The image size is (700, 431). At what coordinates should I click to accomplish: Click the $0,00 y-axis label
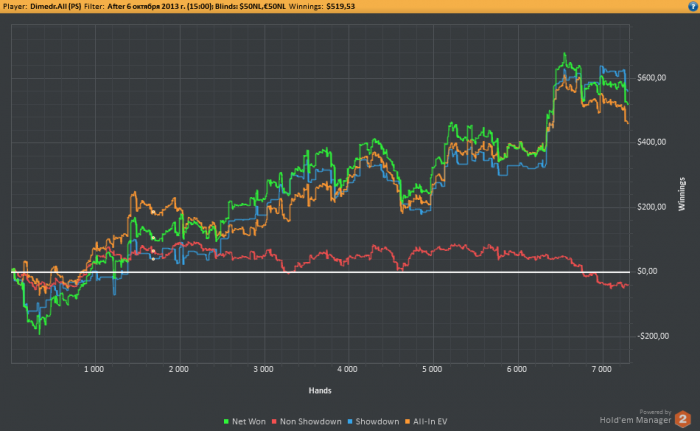pos(647,271)
